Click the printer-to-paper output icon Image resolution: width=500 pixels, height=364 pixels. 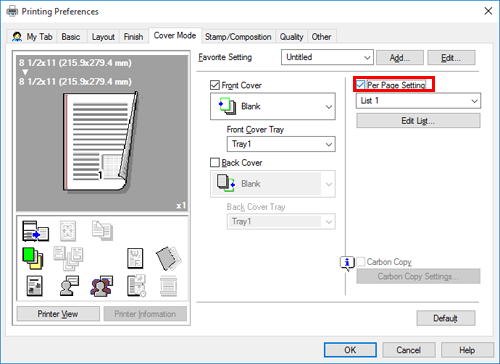[x=36, y=231]
